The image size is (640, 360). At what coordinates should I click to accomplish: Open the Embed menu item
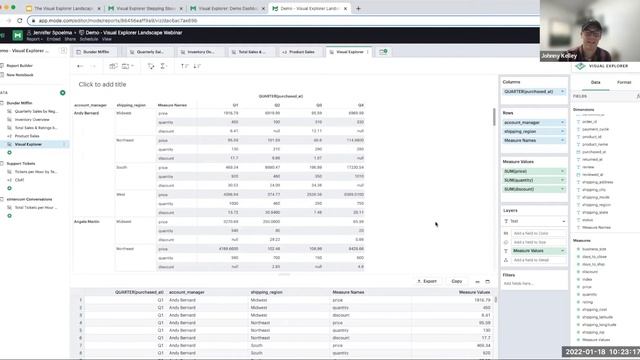53,39
